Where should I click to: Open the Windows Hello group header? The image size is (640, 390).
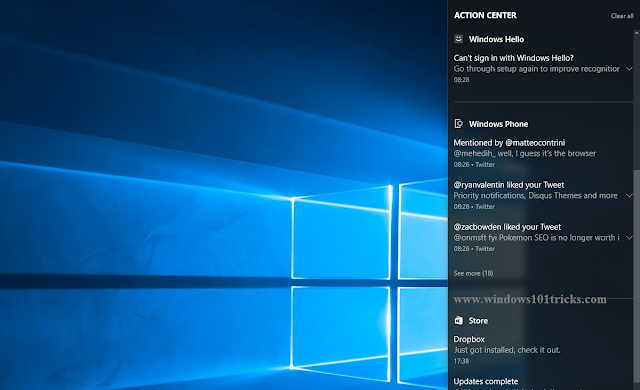point(496,39)
